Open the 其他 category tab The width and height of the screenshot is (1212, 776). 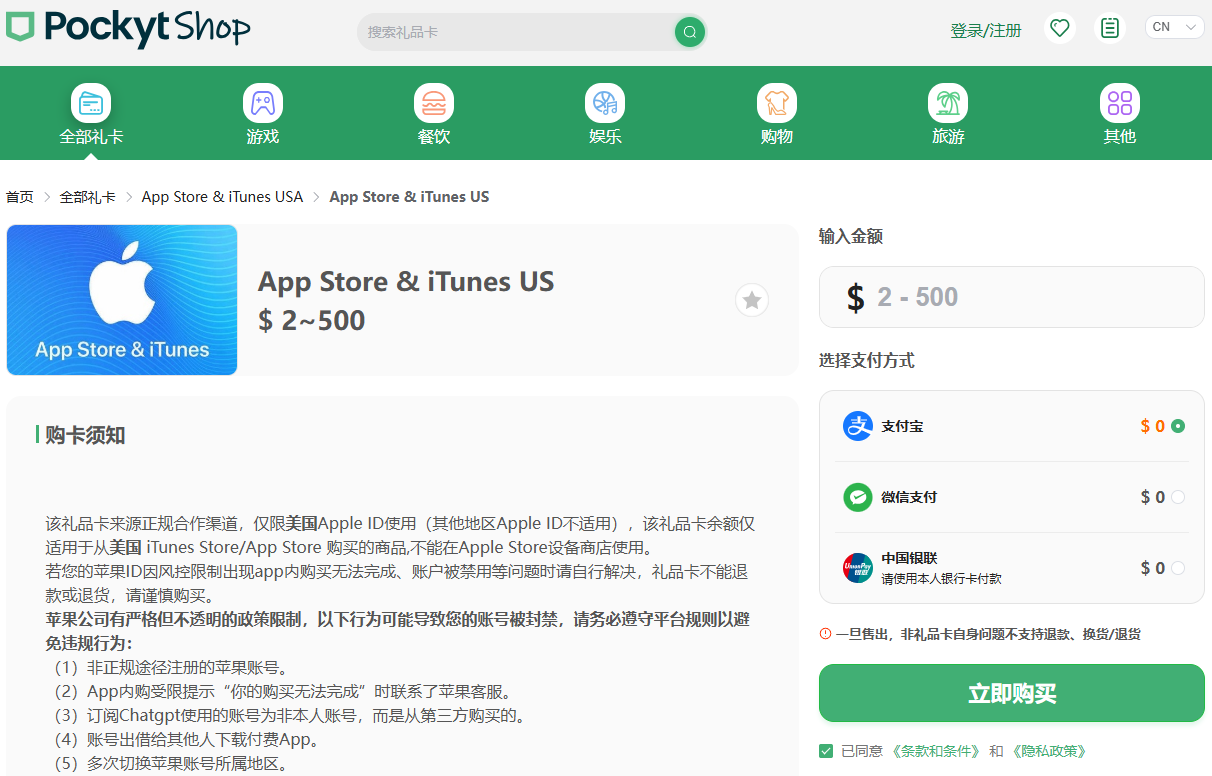pos(1120,115)
